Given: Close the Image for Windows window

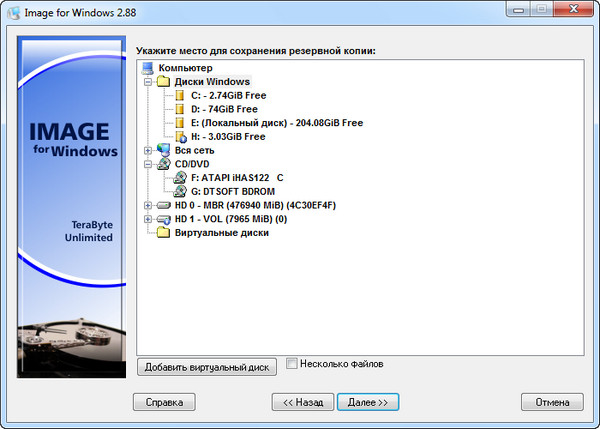Looking at the screenshot, I should (573, 9).
